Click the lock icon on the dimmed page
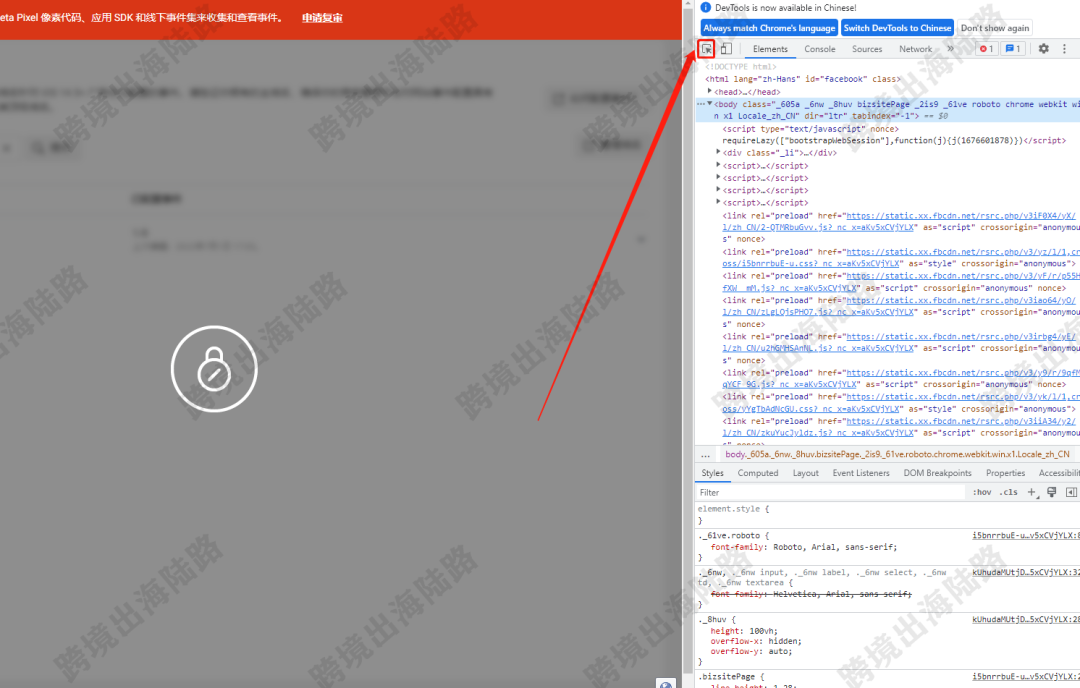Screen dimensions: 1080x688 214,369
